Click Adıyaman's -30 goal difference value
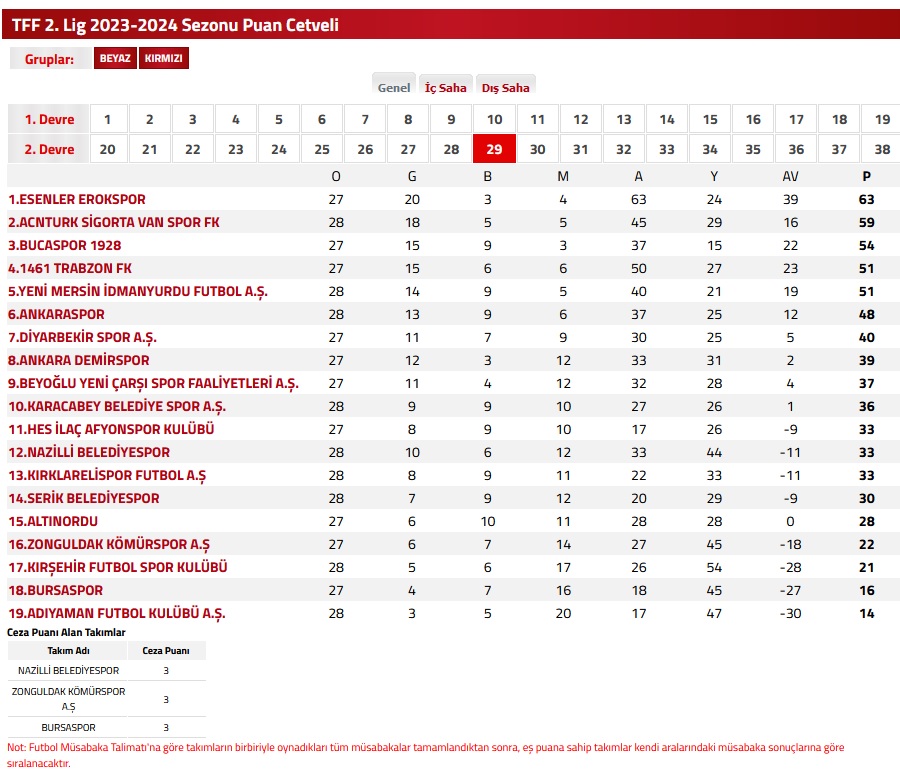 tap(790, 613)
